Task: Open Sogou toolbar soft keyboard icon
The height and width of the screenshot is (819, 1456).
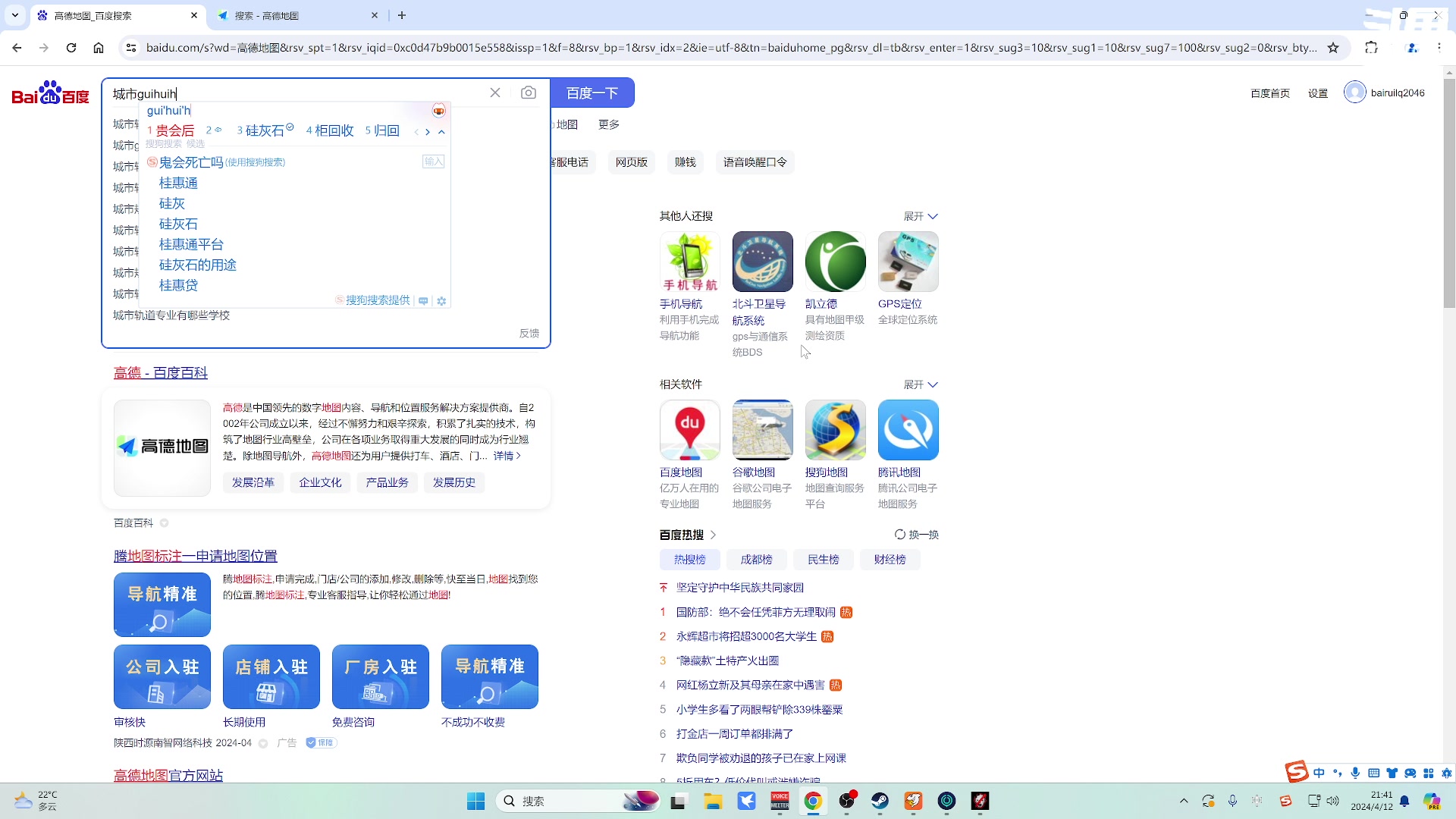Action: tap(1373, 773)
